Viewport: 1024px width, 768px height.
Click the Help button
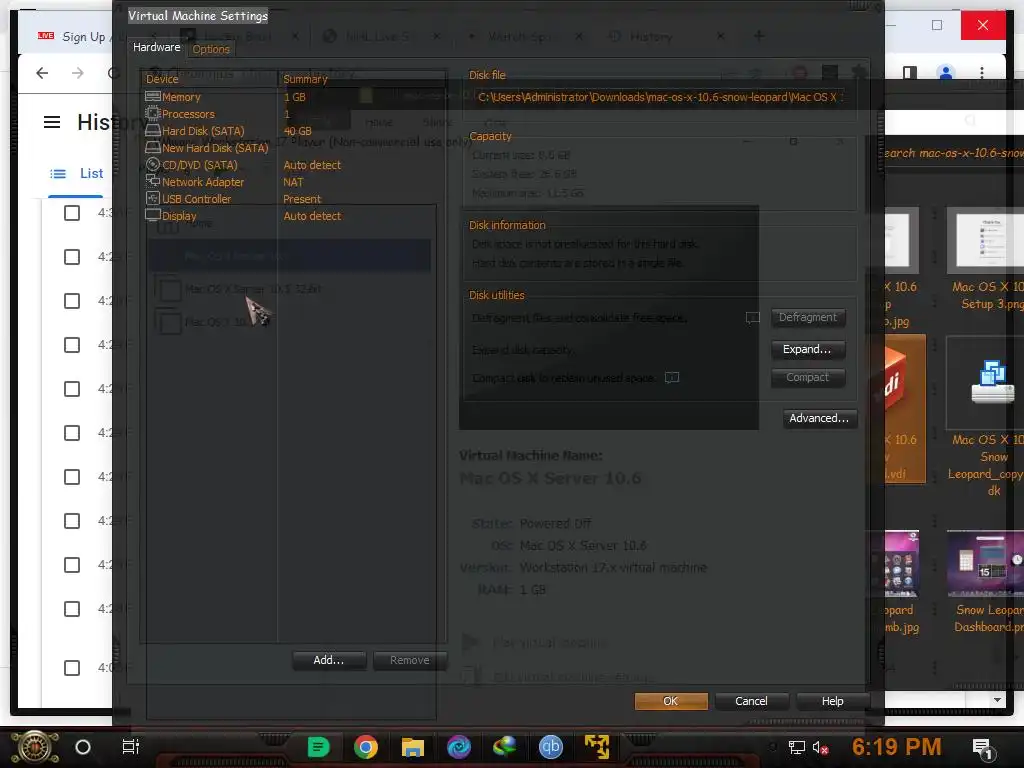(x=833, y=701)
